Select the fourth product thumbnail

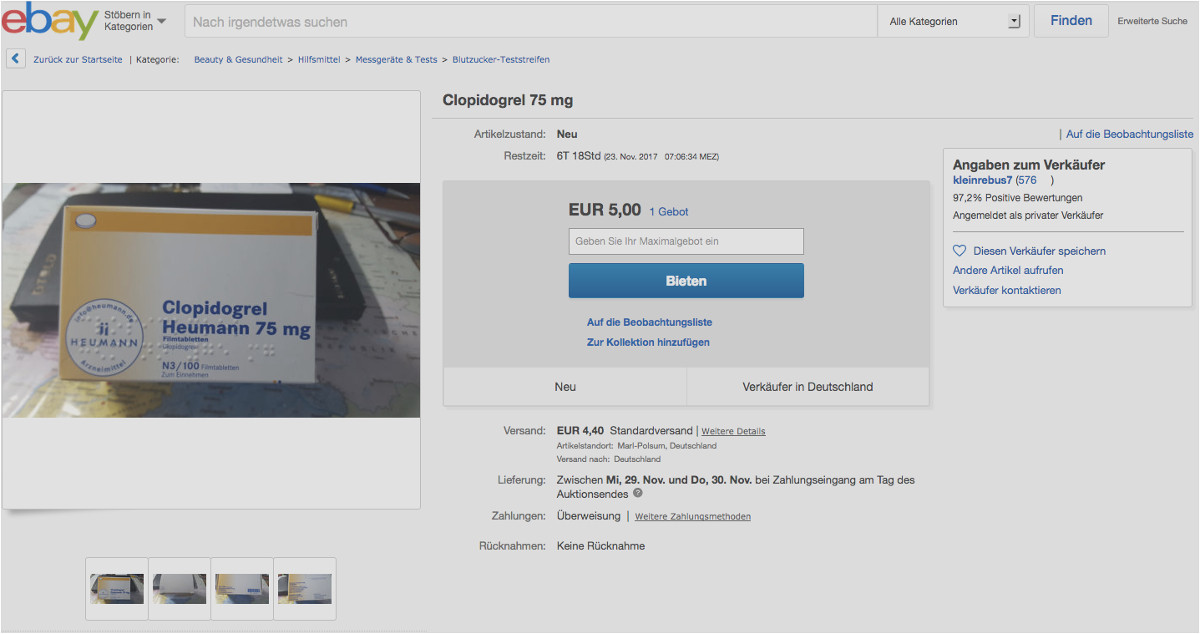(305, 589)
